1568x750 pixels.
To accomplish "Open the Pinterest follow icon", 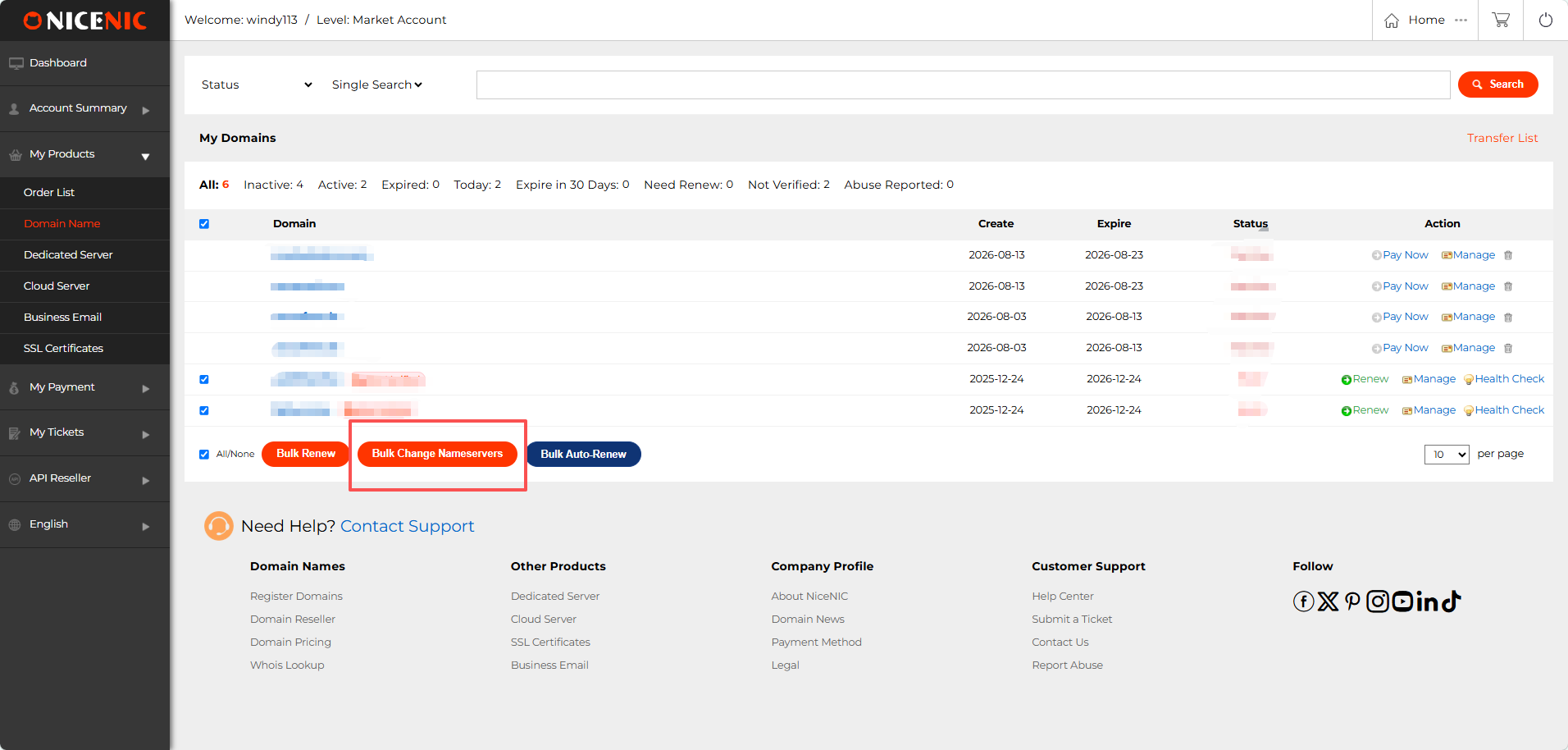I will pos(1352,601).
